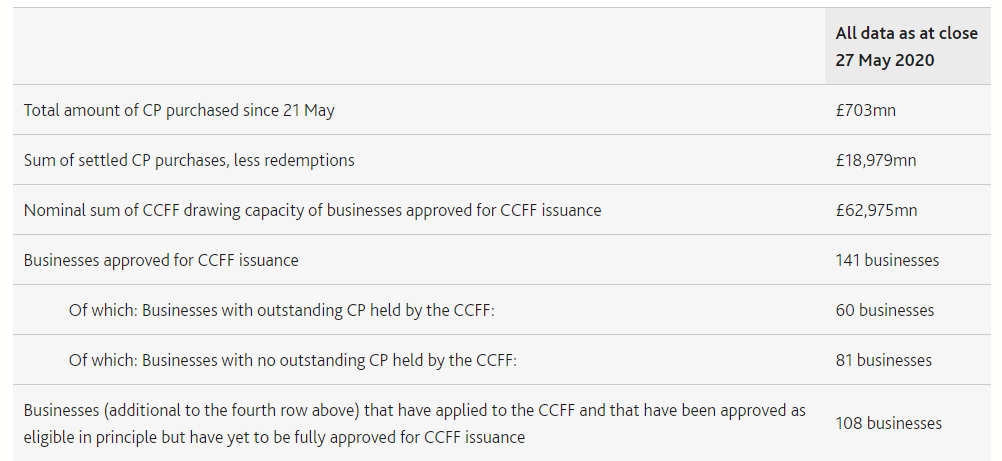The width and height of the screenshot is (1002, 461).
Task: Select 'Businesses with outstanding CP held' sub-row
Action: click(282, 310)
